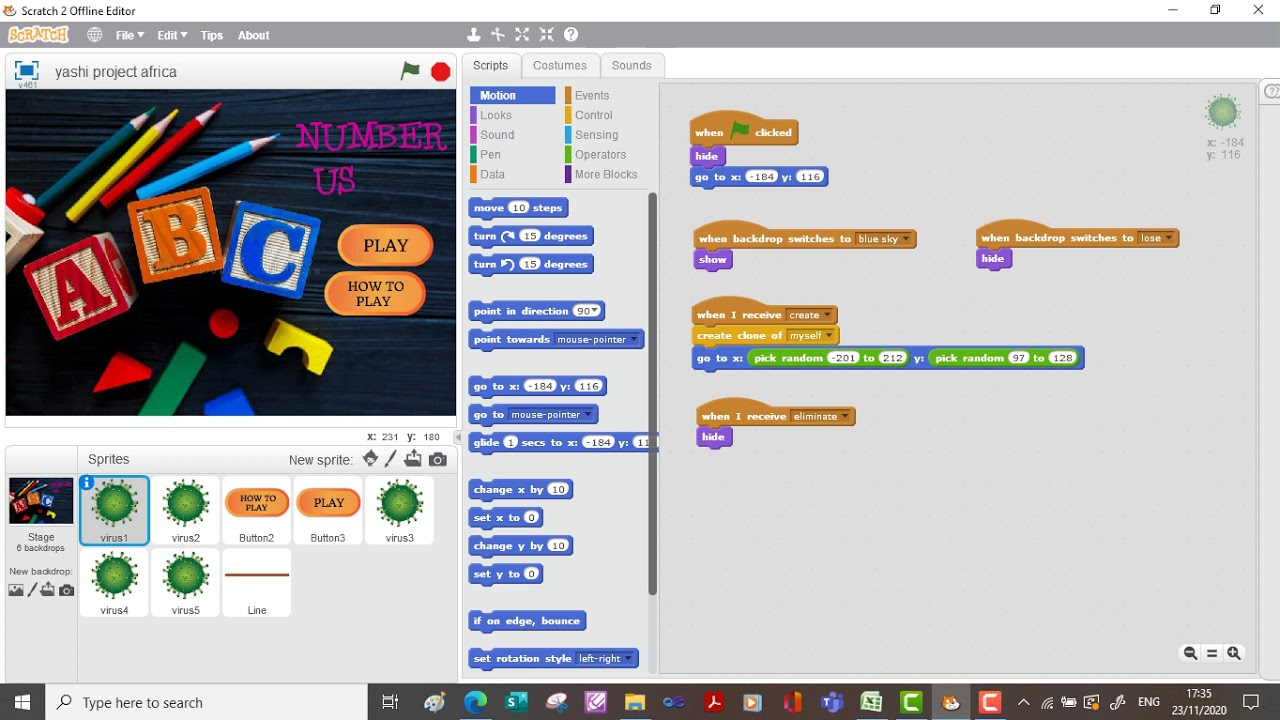Upload sprite from file

[x=413, y=459]
